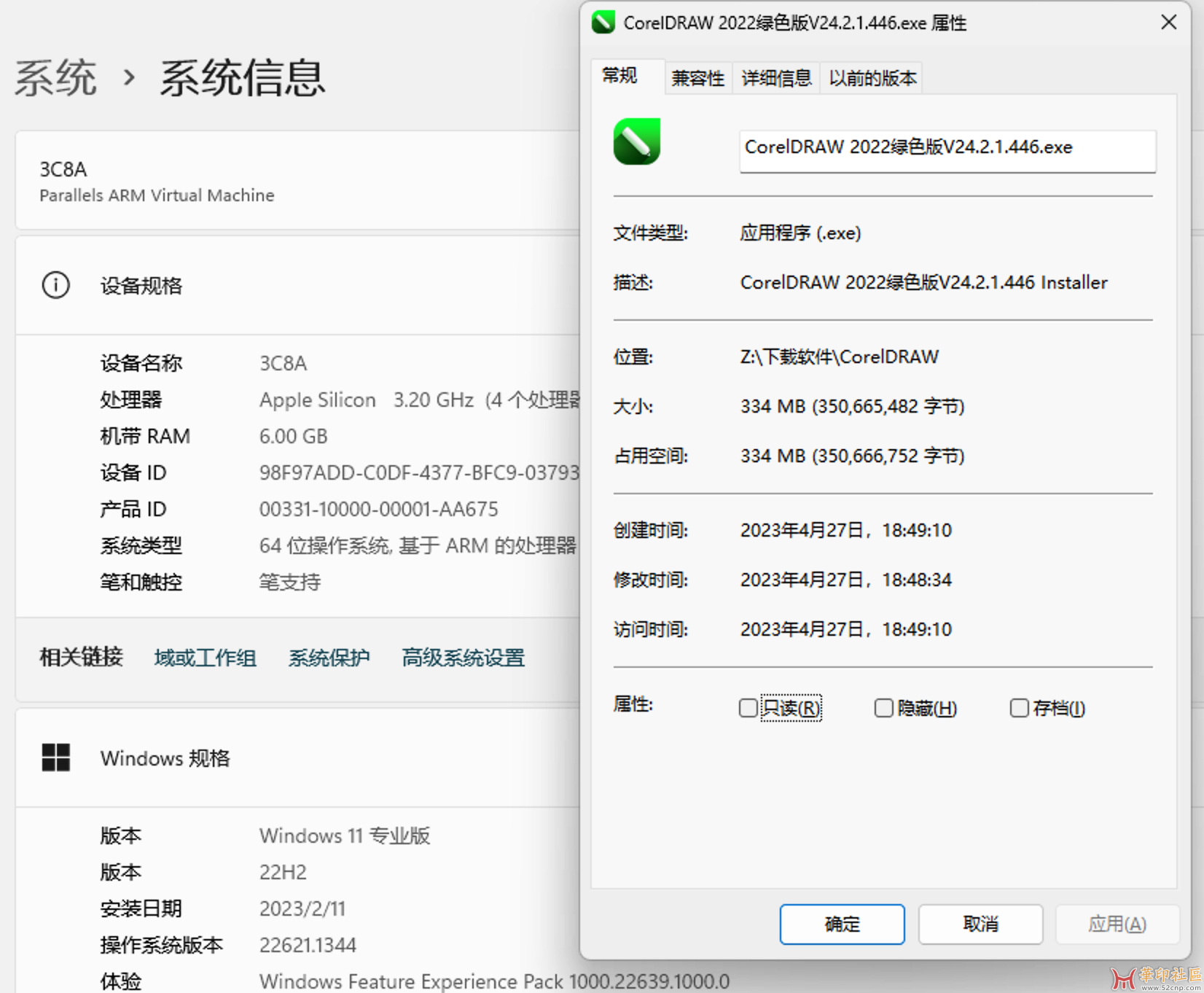Click the info icon beside 设备规格

pyautogui.click(x=56, y=285)
